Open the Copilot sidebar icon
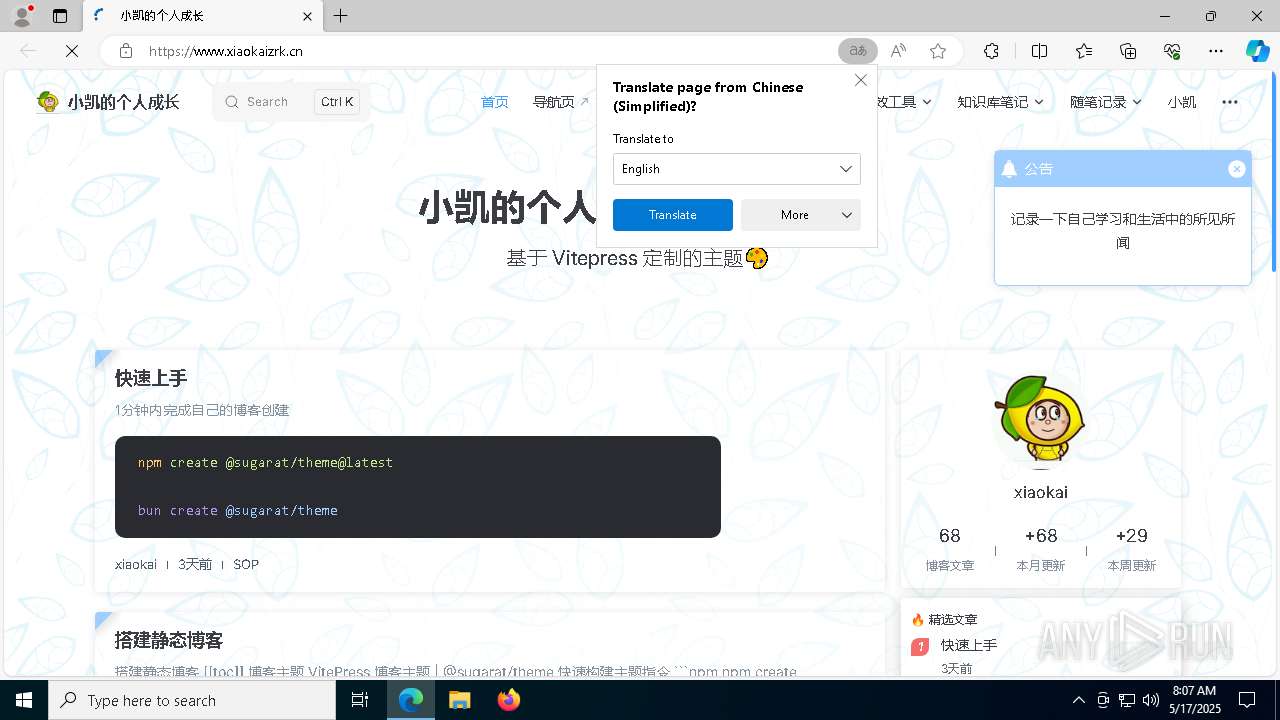1280x720 pixels. [x=1257, y=51]
